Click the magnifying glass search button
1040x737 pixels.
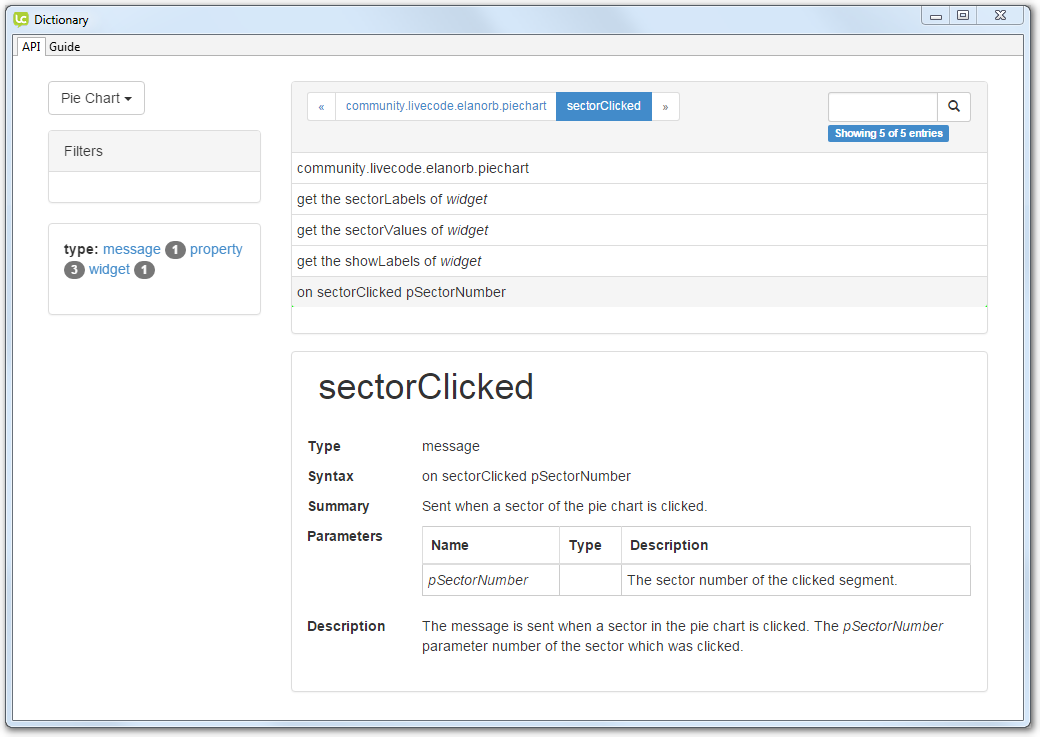click(954, 106)
